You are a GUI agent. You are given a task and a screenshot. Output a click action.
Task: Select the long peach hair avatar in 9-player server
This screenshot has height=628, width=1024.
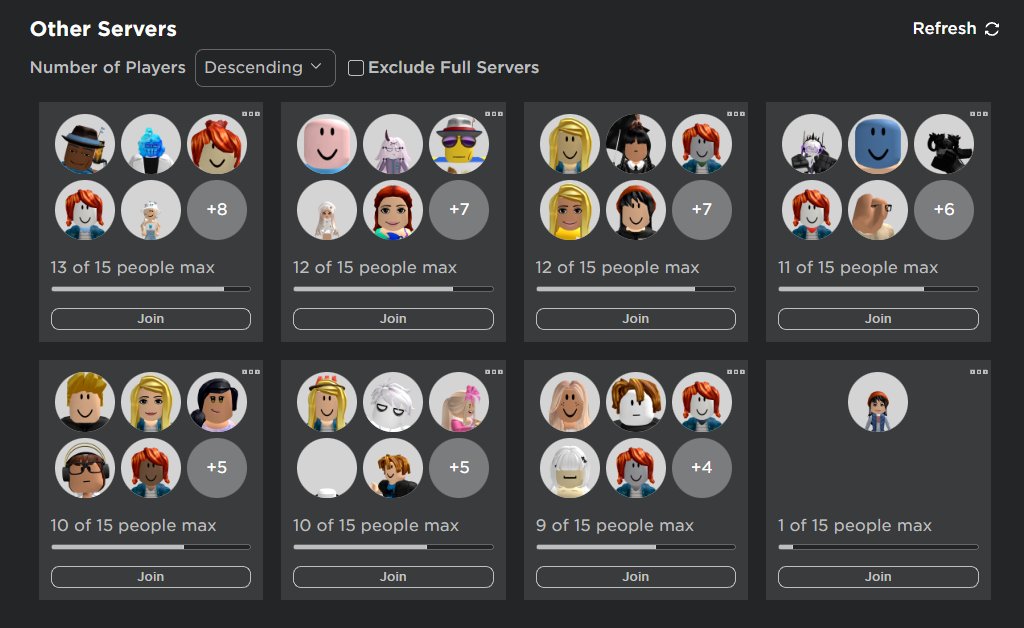(x=569, y=401)
